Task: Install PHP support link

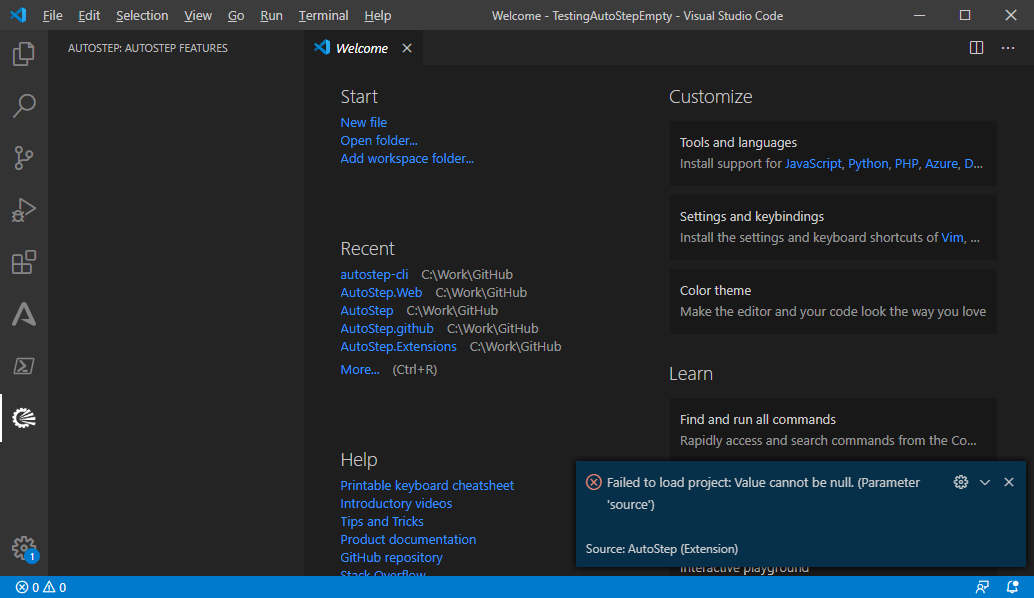Action: [x=906, y=164]
